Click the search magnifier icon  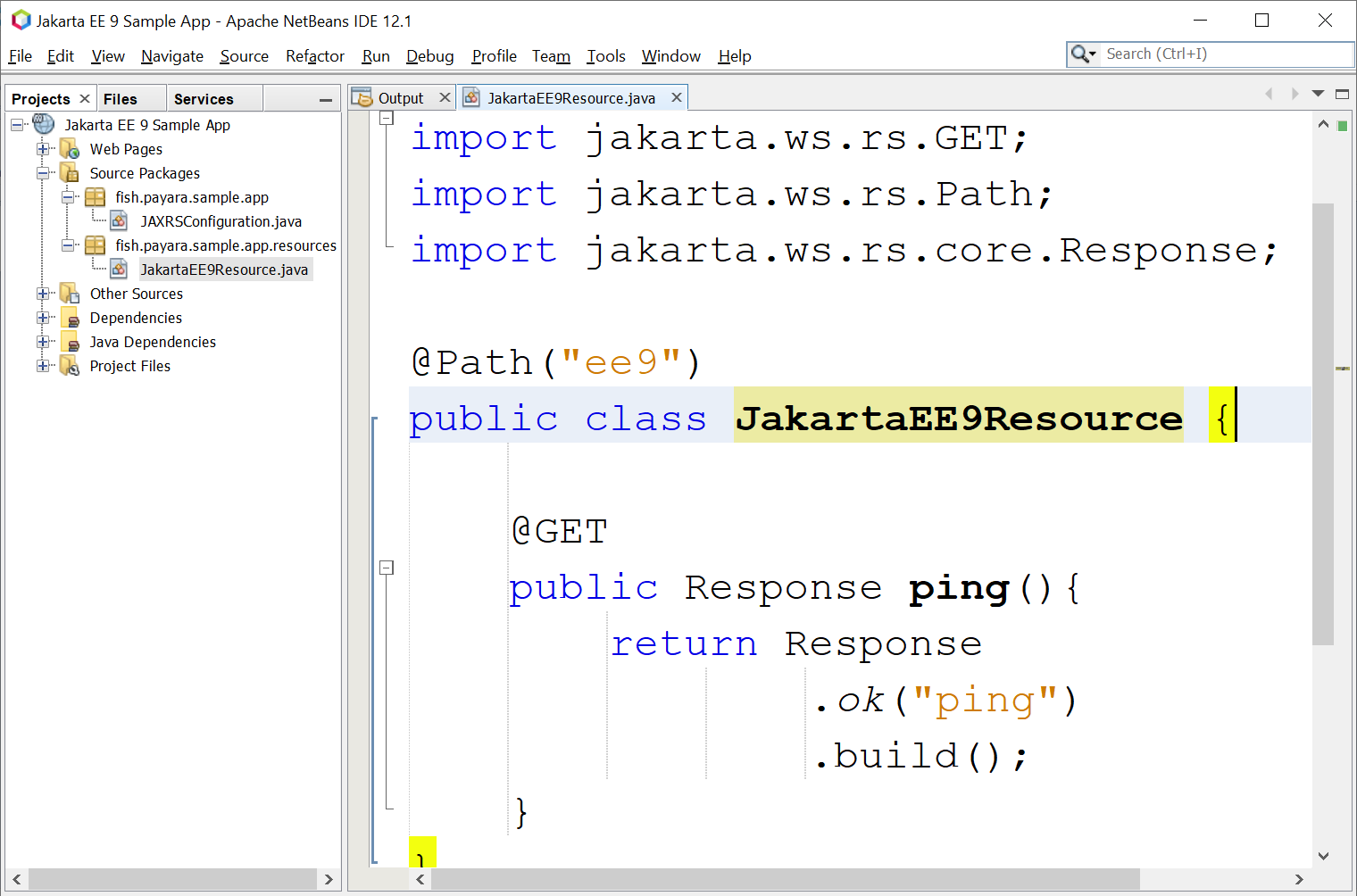[x=1080, y=54]
